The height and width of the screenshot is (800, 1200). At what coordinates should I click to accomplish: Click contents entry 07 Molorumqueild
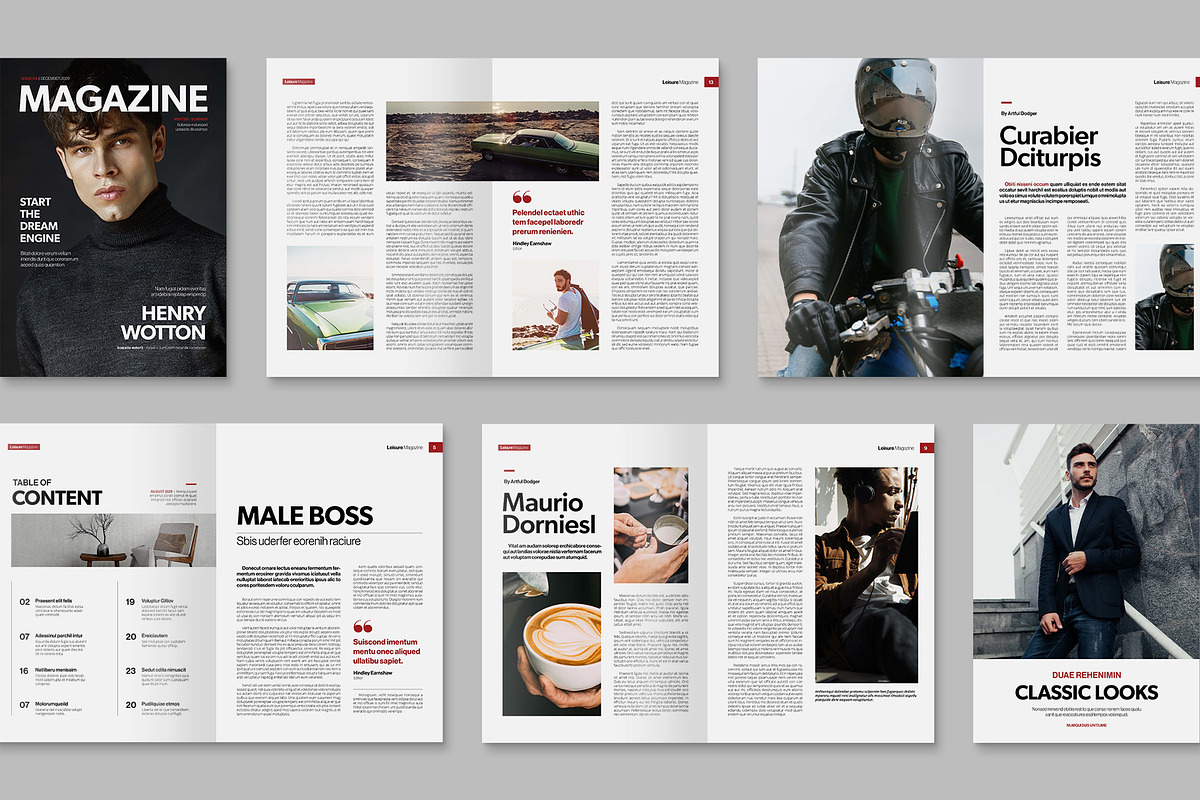click(50, 707)
